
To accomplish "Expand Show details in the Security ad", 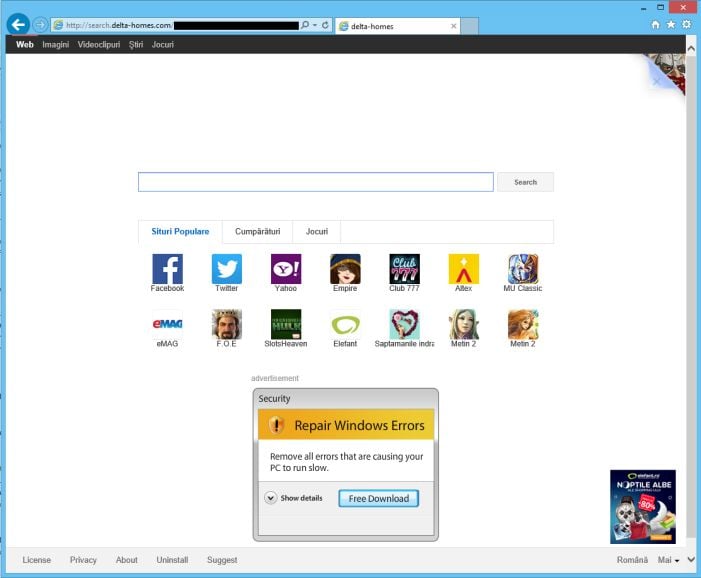I will tap(293, 498).
